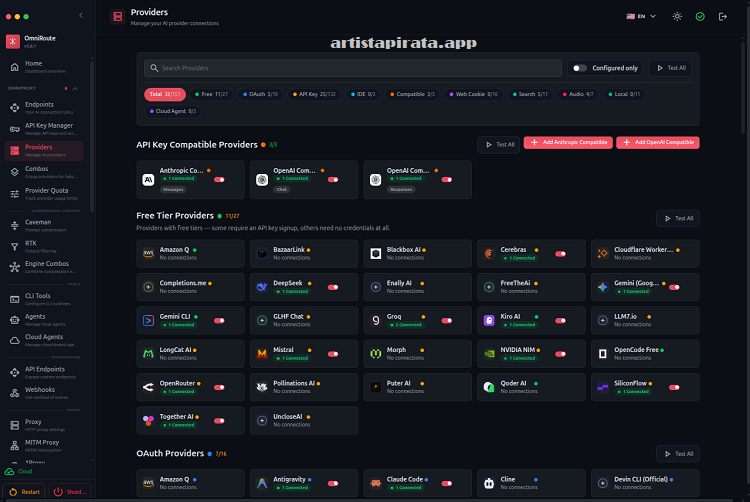Click the green status check icon

click(700, 17)
